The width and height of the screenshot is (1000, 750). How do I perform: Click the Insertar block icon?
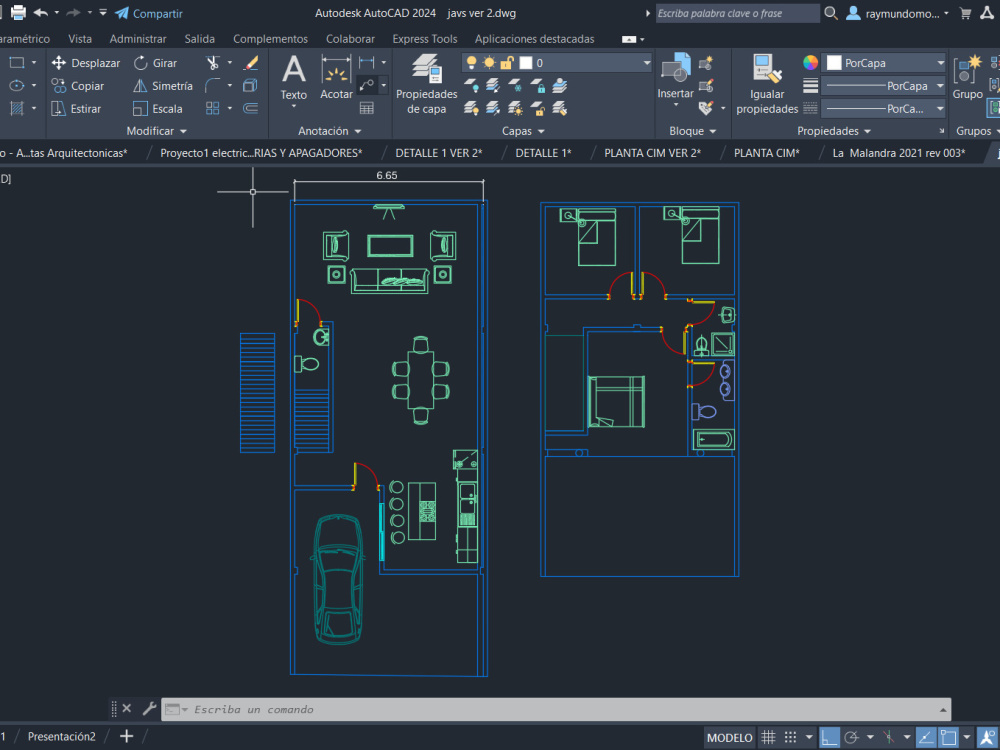[675, 77]
